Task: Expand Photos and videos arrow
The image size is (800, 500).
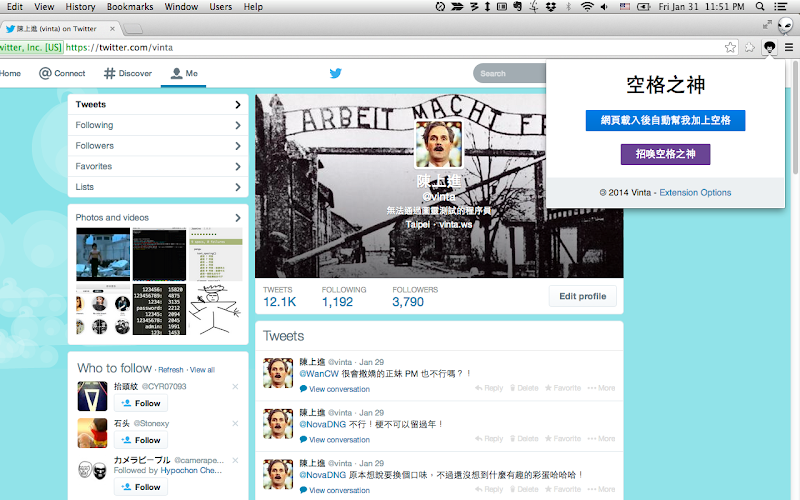Action: coord(238,218)
